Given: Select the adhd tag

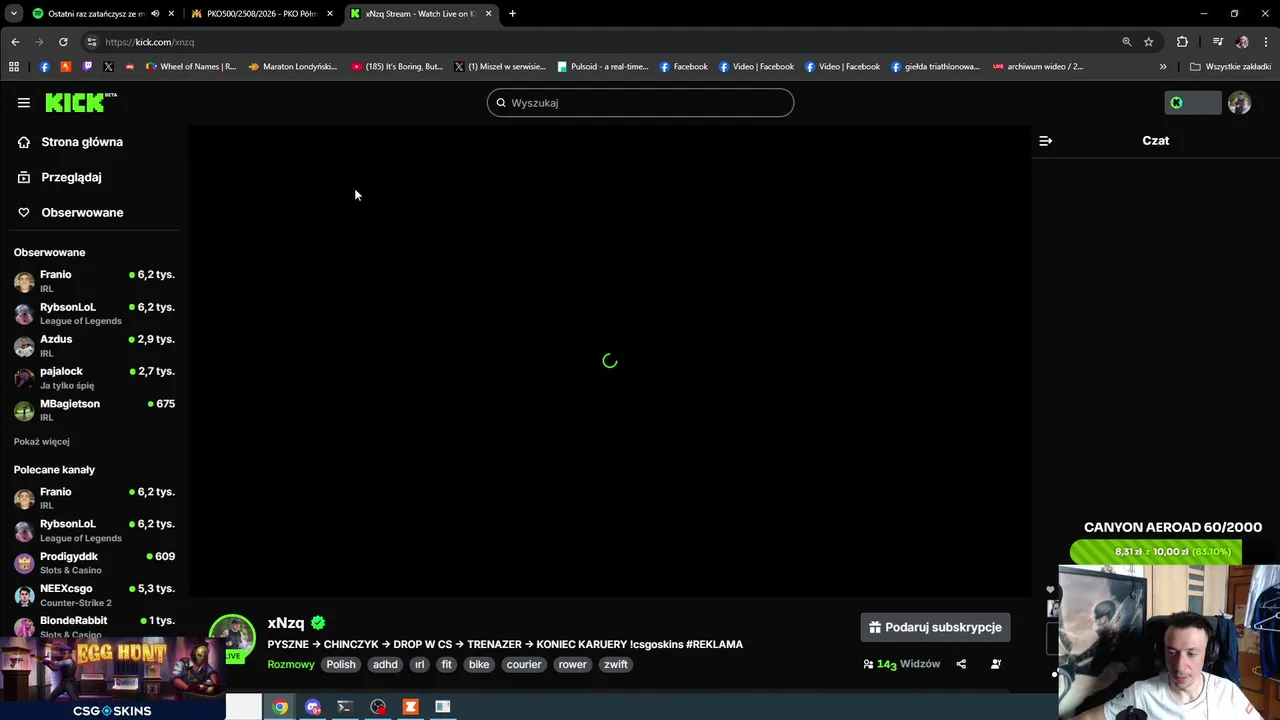Looking at the screenshot, I should pyautogui.click(x=385, y=664).
